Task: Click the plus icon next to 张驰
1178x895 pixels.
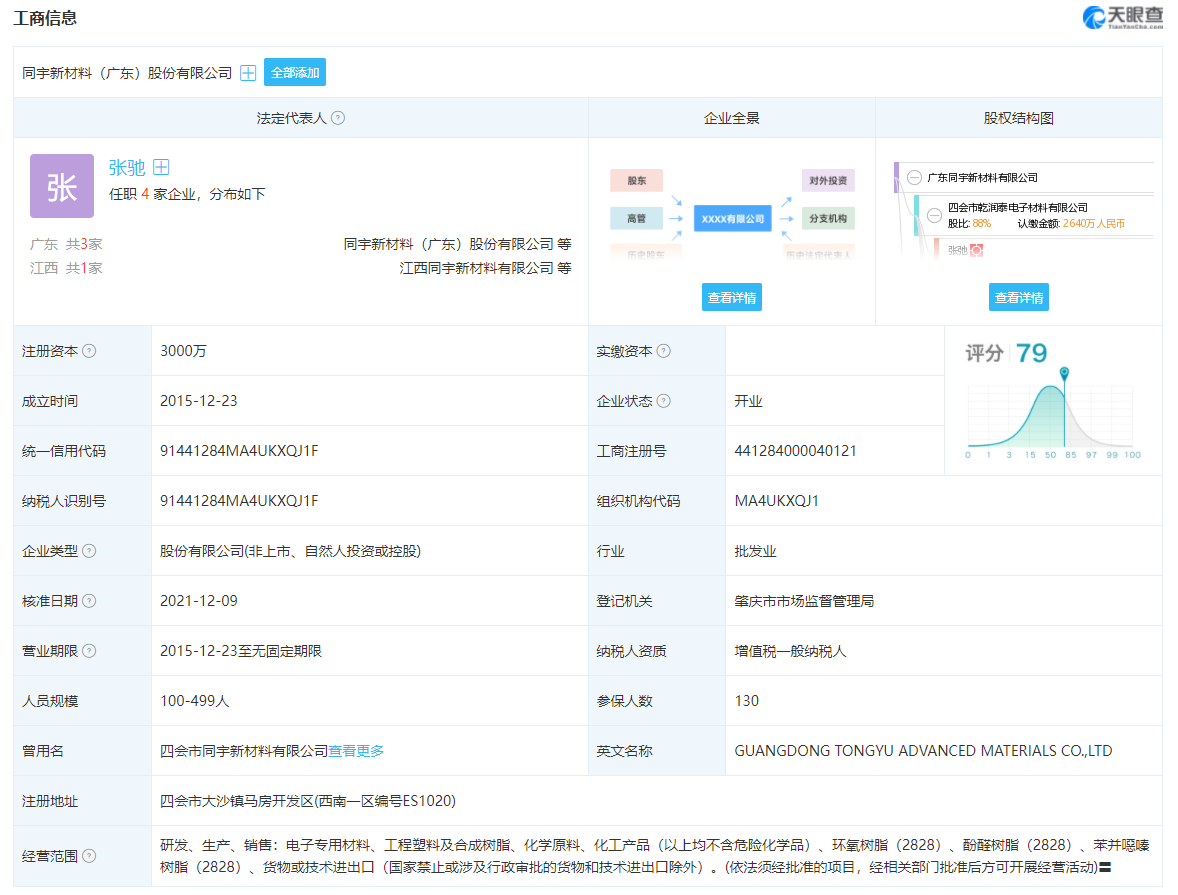Action: click(161, 168)
